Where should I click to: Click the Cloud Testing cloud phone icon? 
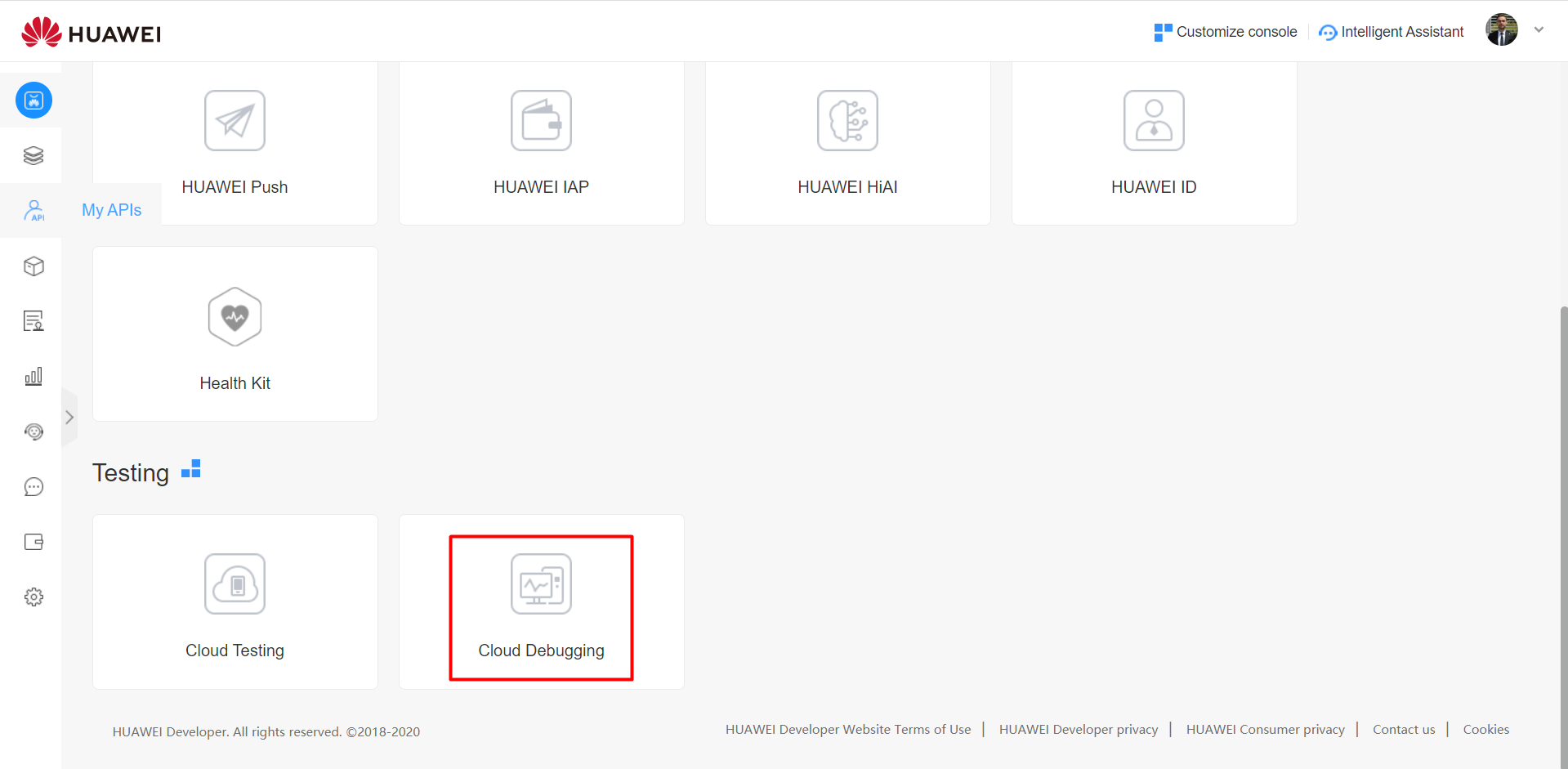(235, 584)
